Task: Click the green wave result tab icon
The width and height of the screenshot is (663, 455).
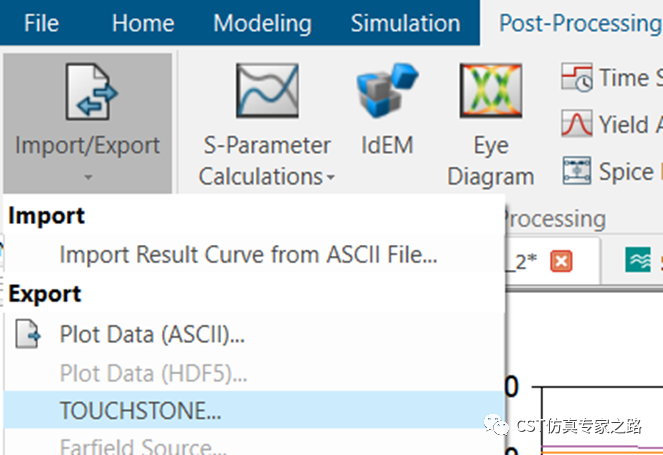Action: [x=638, y=260]
